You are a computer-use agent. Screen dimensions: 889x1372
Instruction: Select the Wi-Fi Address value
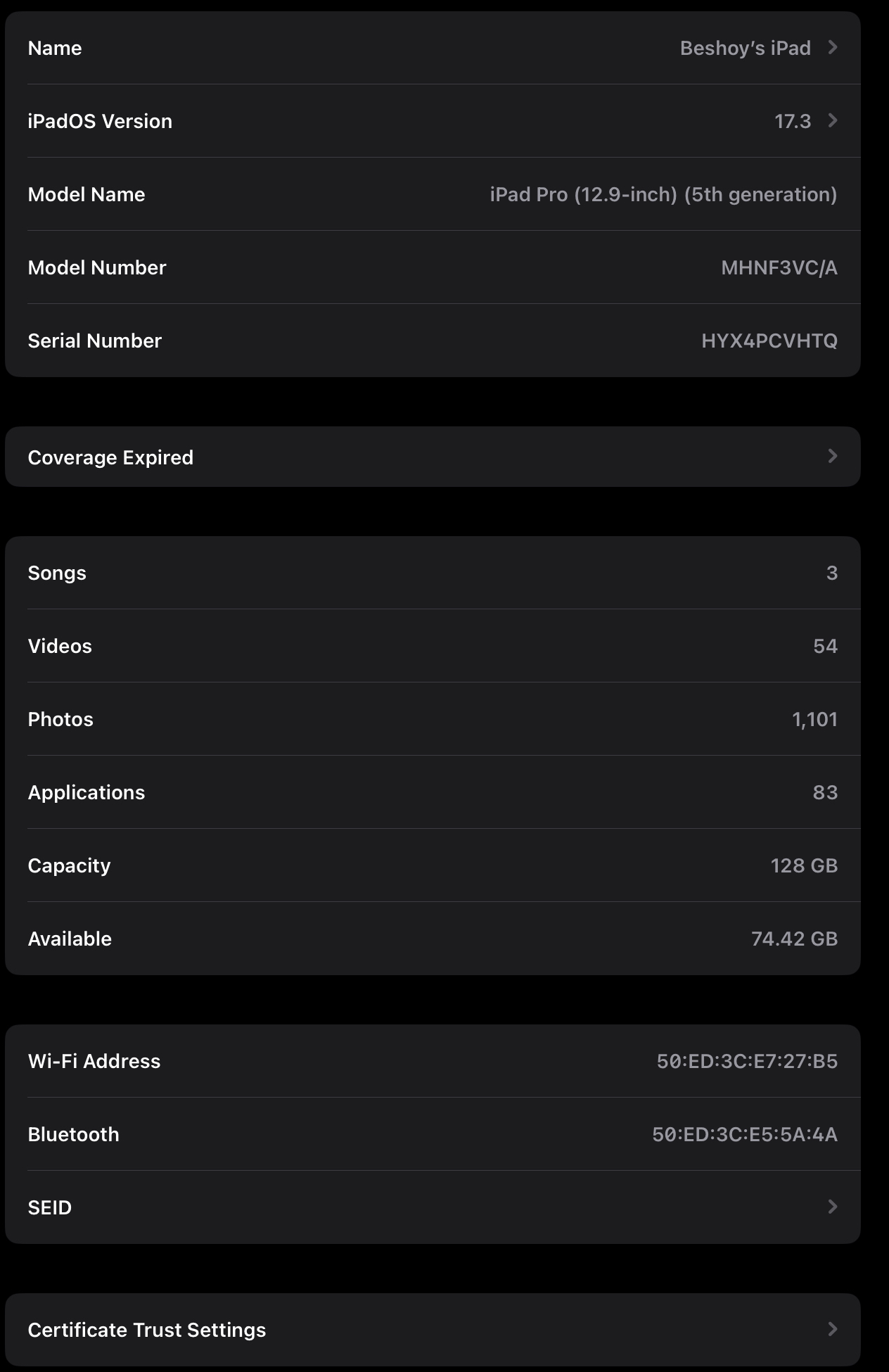click(x=747, y=1061)
